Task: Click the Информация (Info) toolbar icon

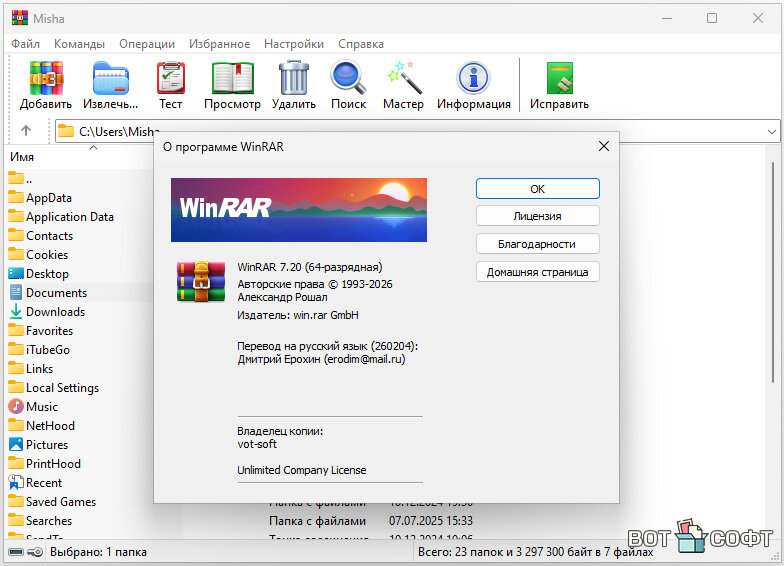Action: click(473, 84)
